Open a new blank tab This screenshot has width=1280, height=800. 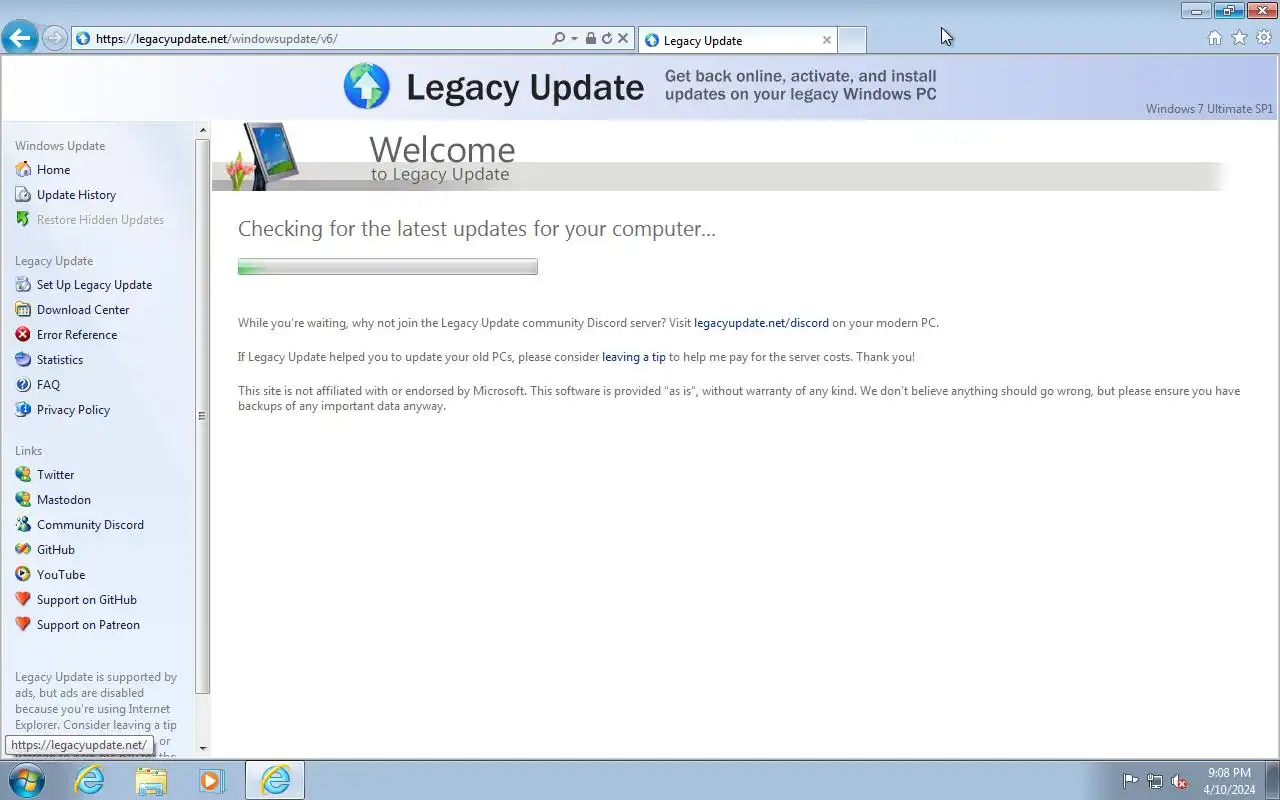point(852,40)
